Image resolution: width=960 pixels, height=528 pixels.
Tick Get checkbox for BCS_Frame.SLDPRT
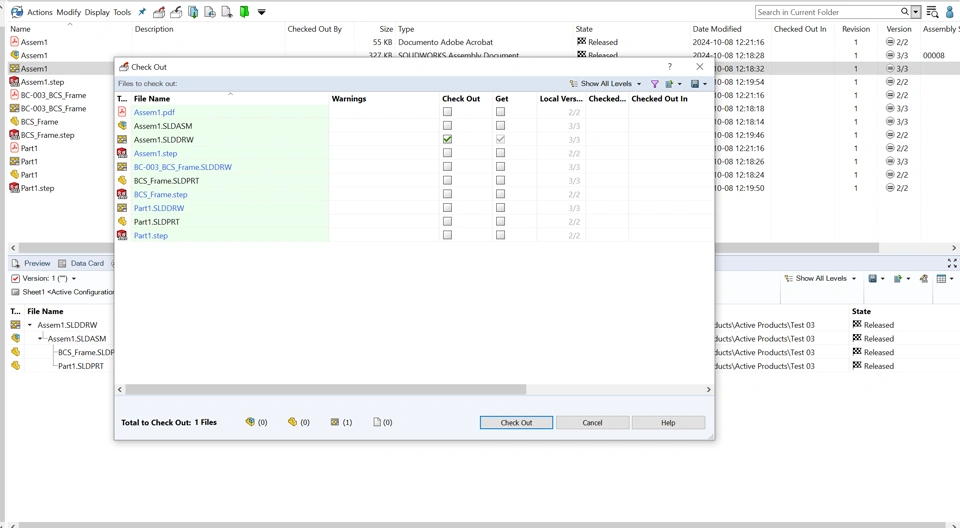pos(501,181)
